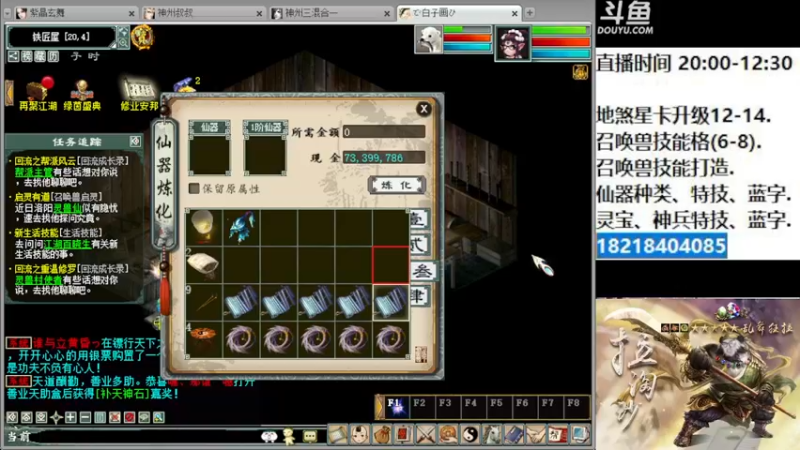Click the 江湖百晓生 quest link
The width and height of the screenshot is (800, 450).
(67, 244)
